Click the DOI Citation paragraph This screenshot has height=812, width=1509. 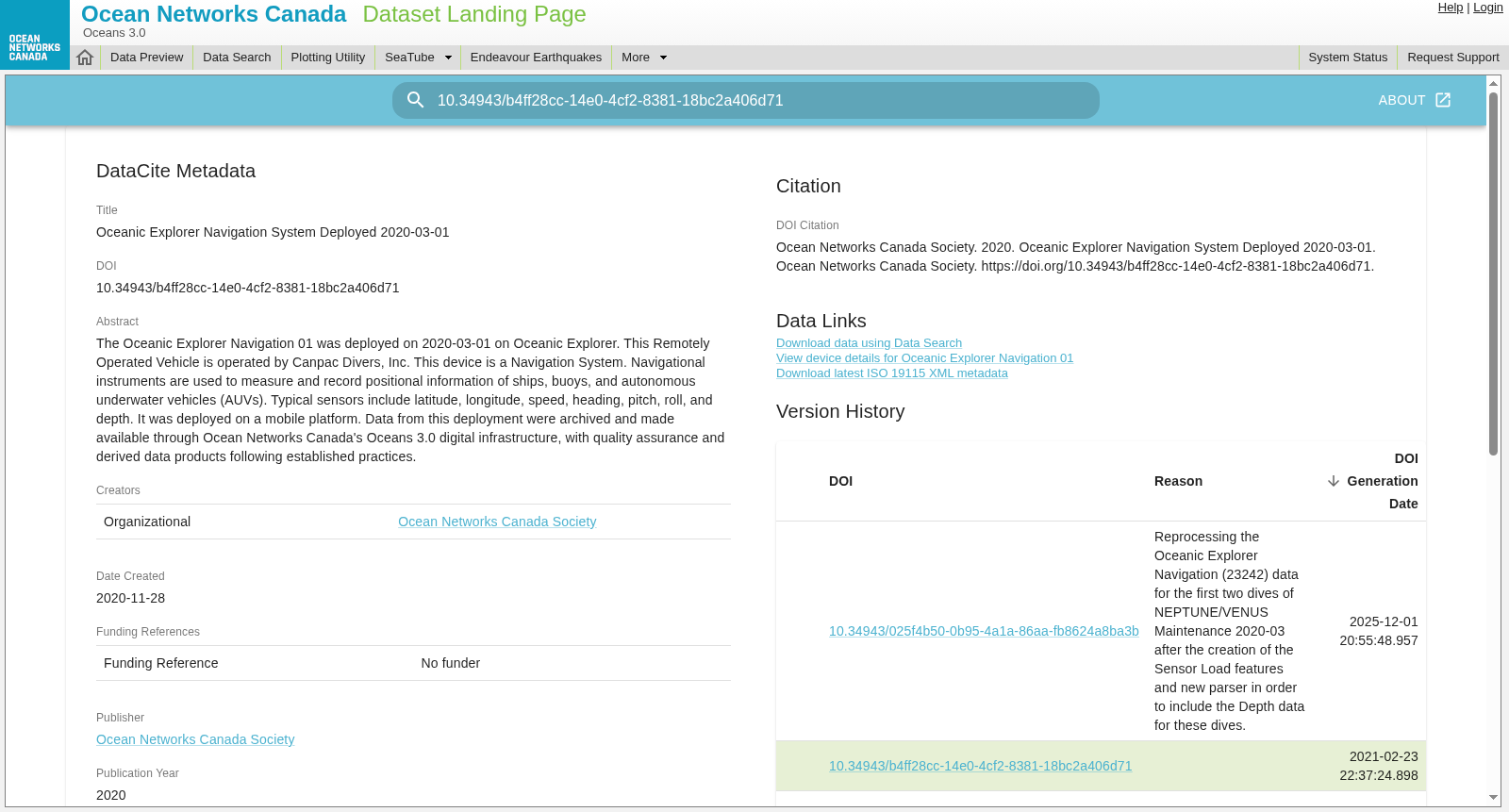1076,257
